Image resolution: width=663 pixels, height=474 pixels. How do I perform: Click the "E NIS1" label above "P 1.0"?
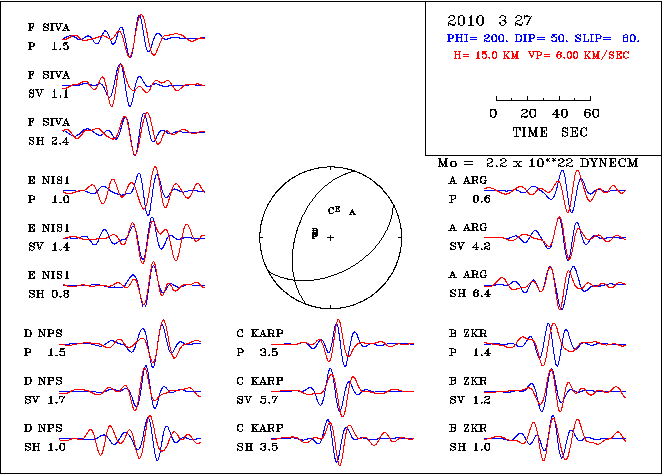49,181
